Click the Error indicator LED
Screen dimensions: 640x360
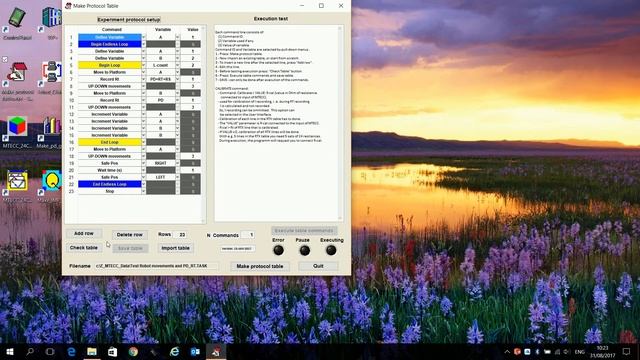(278, 250)
